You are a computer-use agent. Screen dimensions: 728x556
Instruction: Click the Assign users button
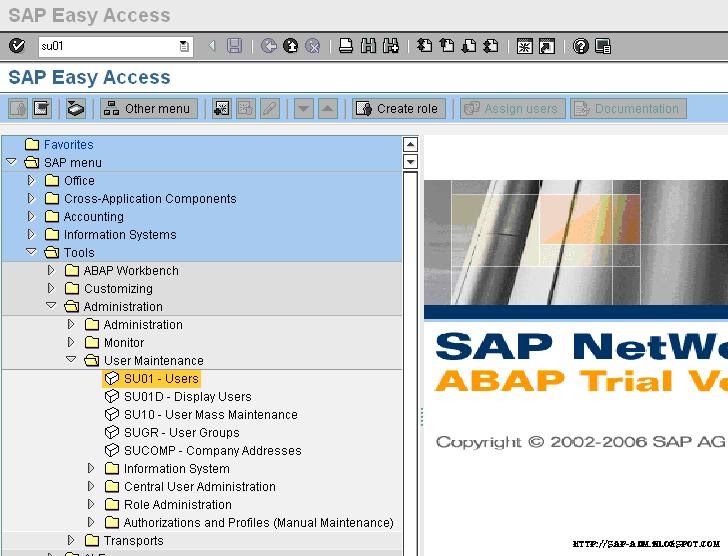click(x=513, y=109)
